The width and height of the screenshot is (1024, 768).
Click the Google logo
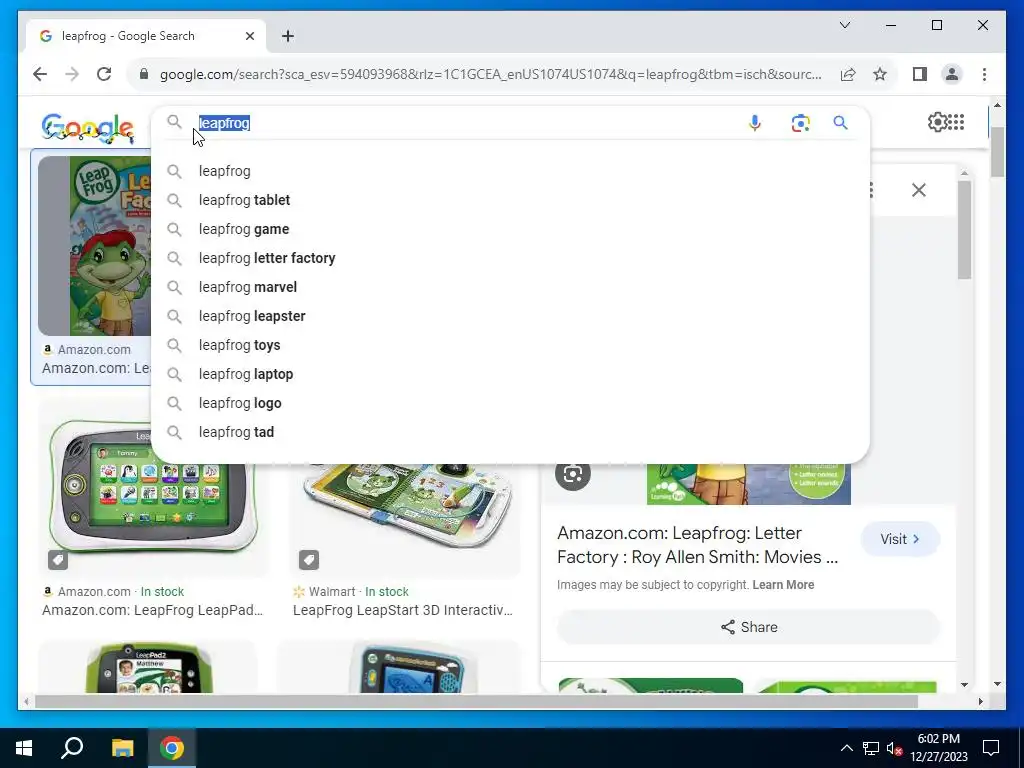coord(88,127)
